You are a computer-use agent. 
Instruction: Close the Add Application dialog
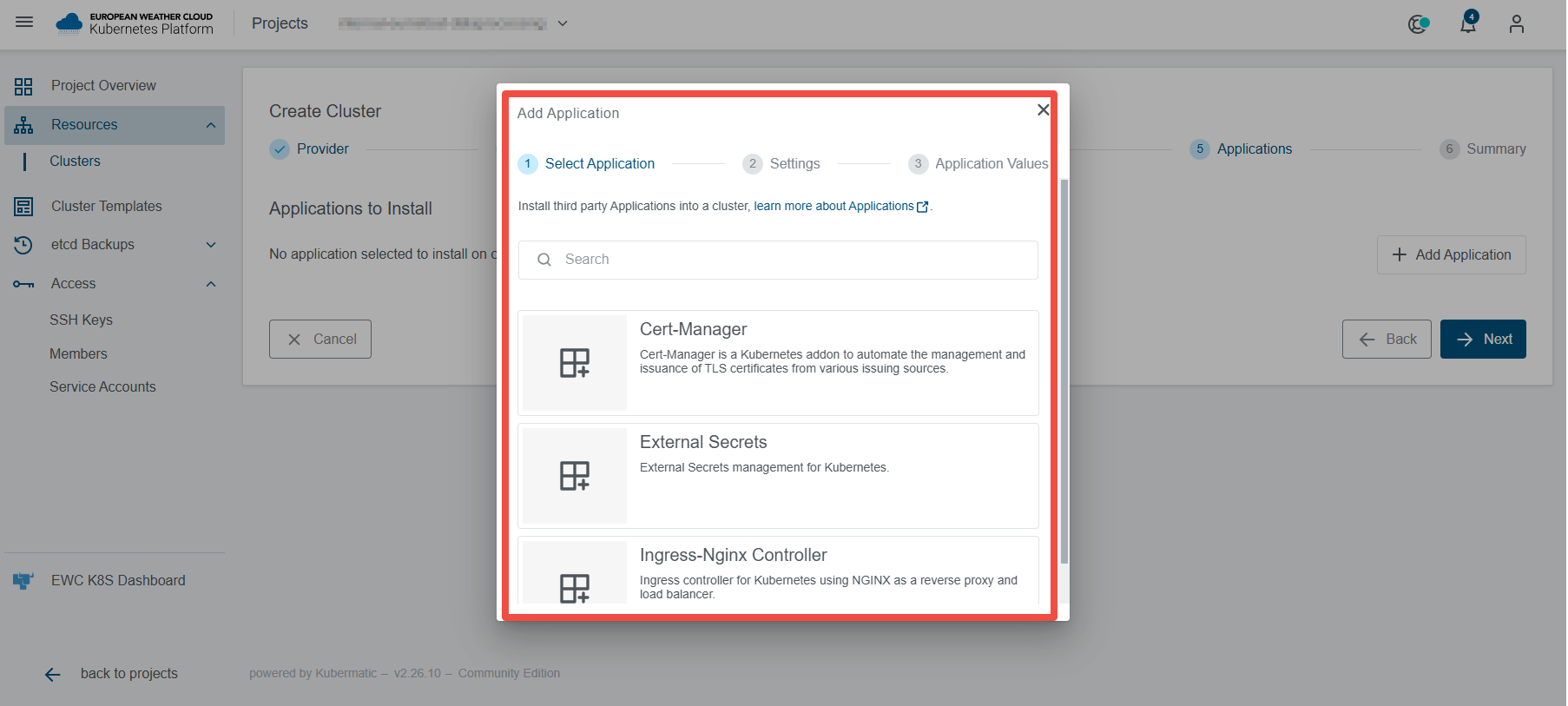(x=1043, y=109)
